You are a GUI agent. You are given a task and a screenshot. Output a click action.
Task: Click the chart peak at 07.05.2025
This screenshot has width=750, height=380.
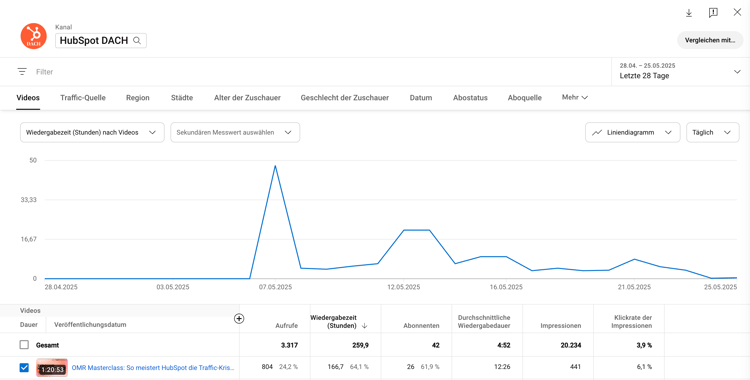275,166
